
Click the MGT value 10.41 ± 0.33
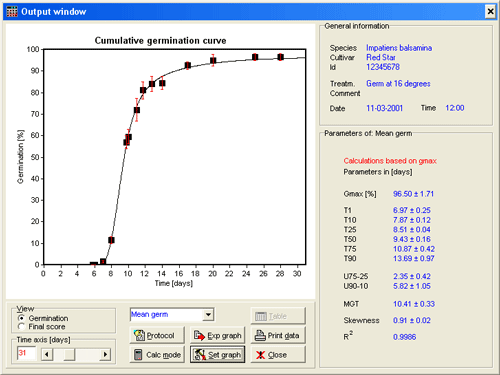[414, 304]
